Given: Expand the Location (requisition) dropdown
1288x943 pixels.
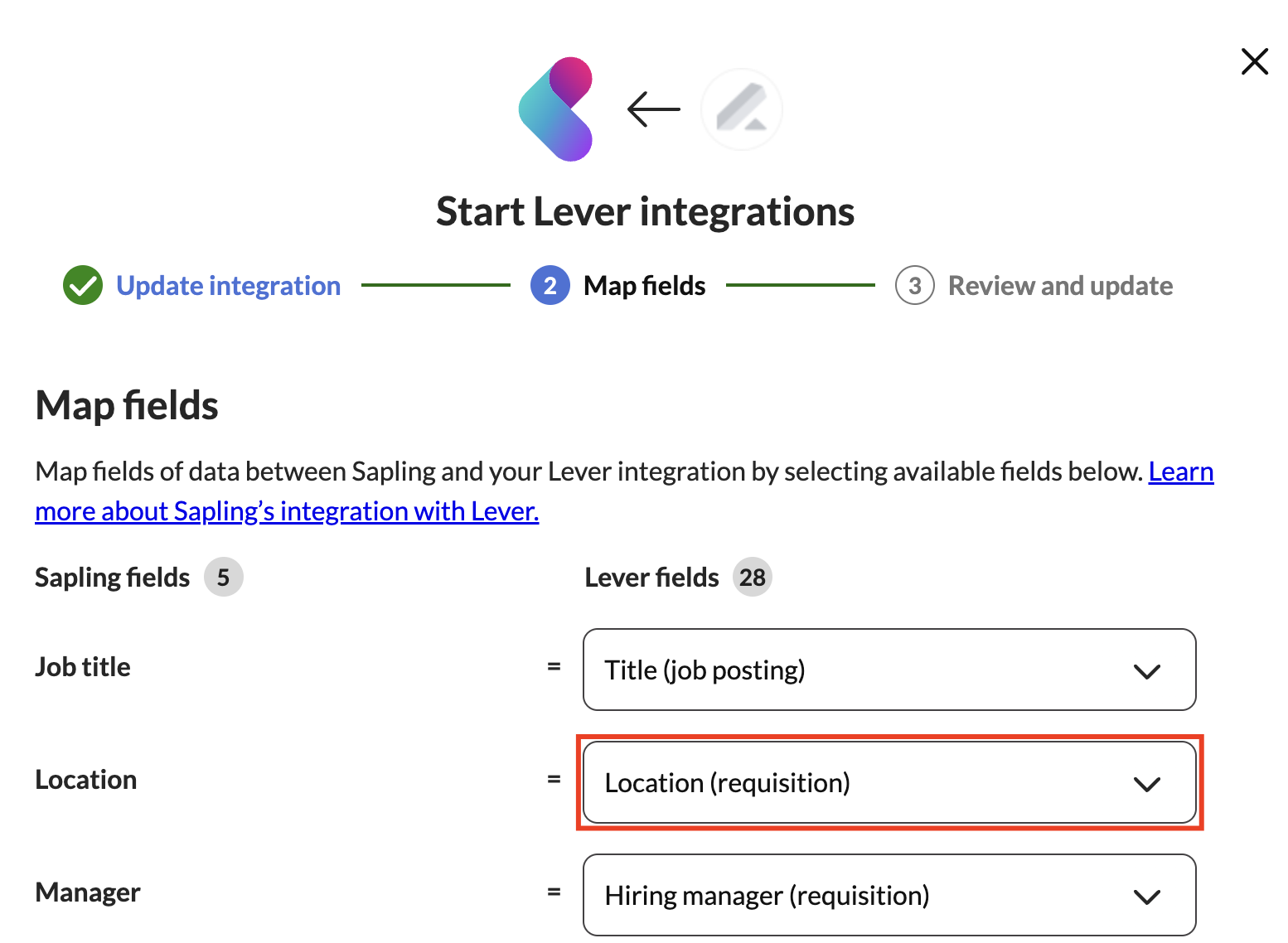Looking at the screenshot, I should 889,782.
